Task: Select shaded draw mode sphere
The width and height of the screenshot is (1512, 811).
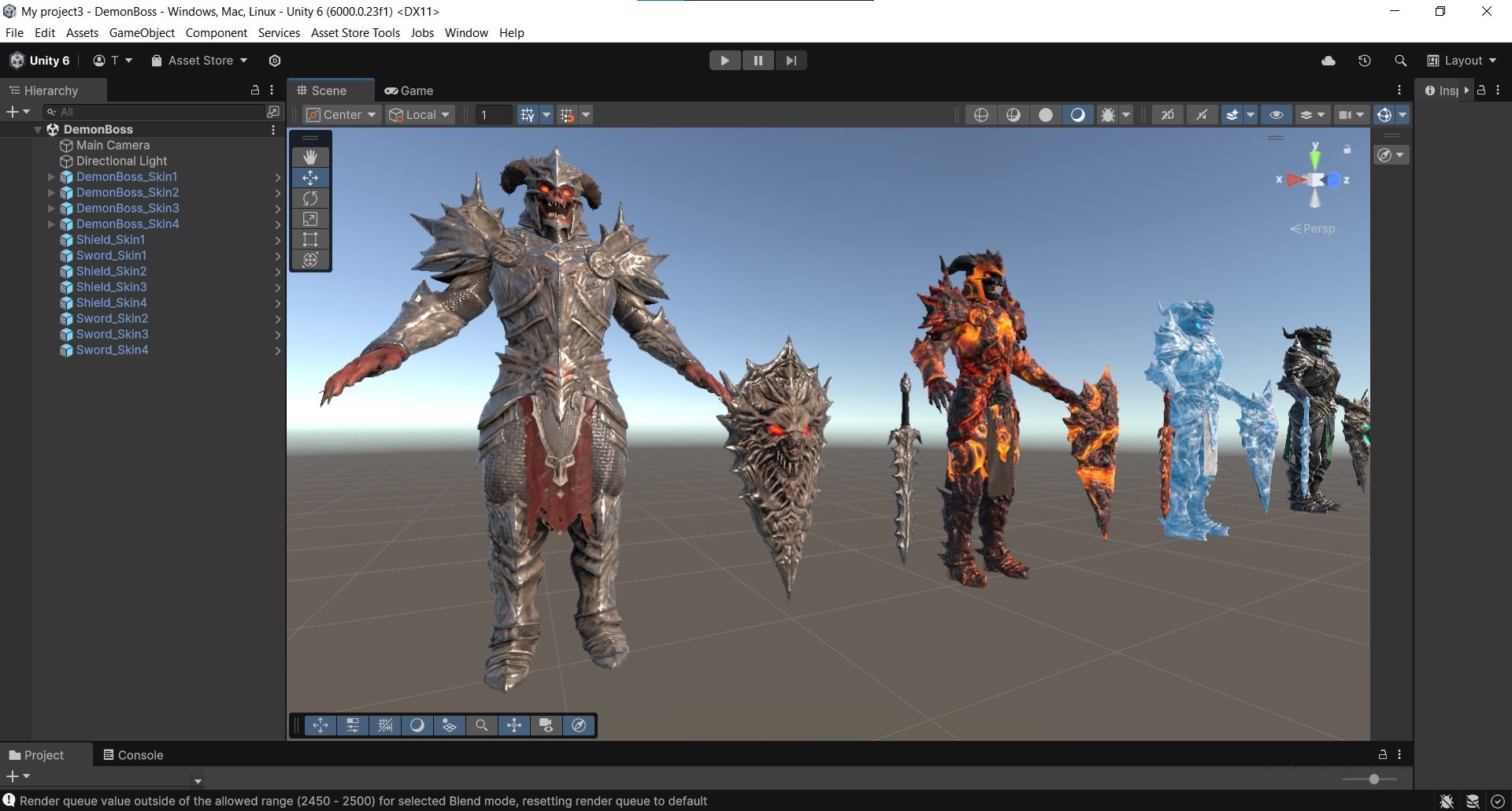Action: [x=1078, y=115]
